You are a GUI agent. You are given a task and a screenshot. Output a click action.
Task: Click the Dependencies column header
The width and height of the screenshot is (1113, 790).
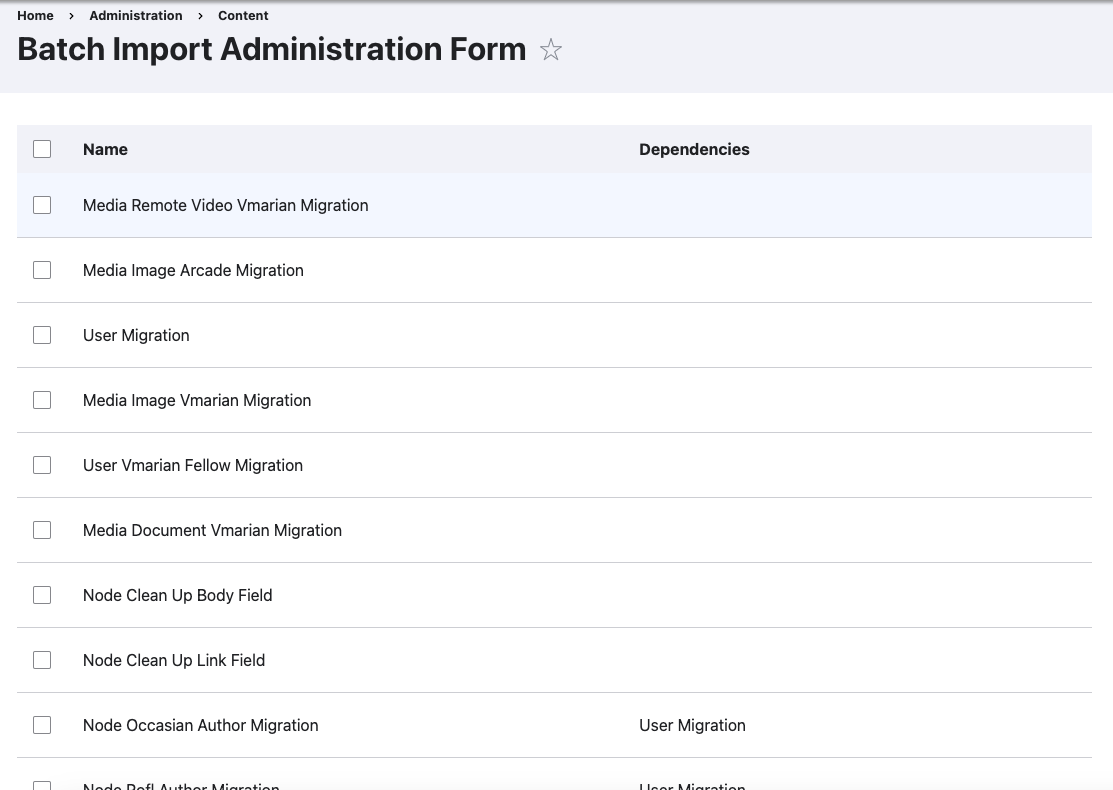point(694,149)
